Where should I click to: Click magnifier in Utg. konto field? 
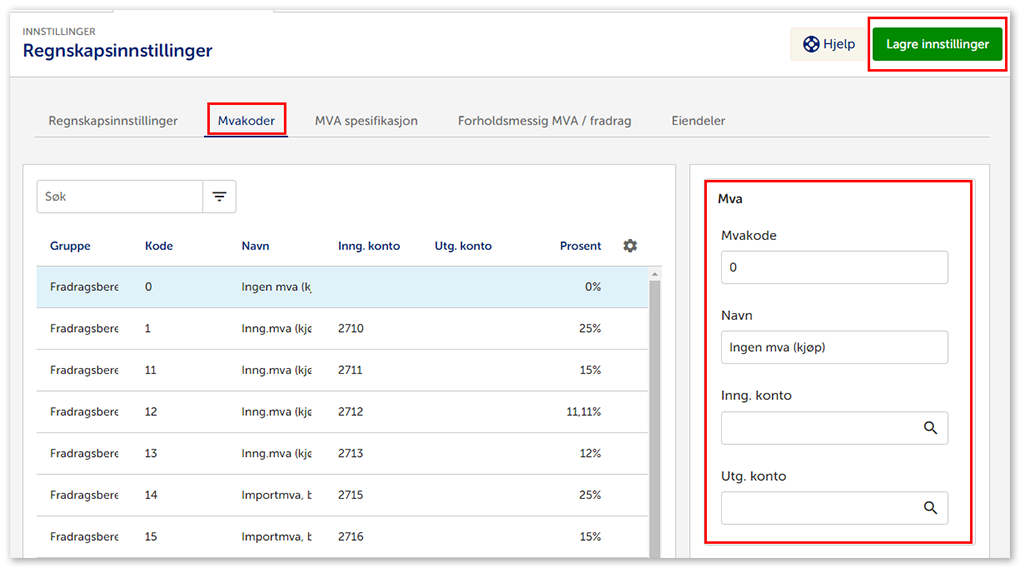[x=930, y=508]
